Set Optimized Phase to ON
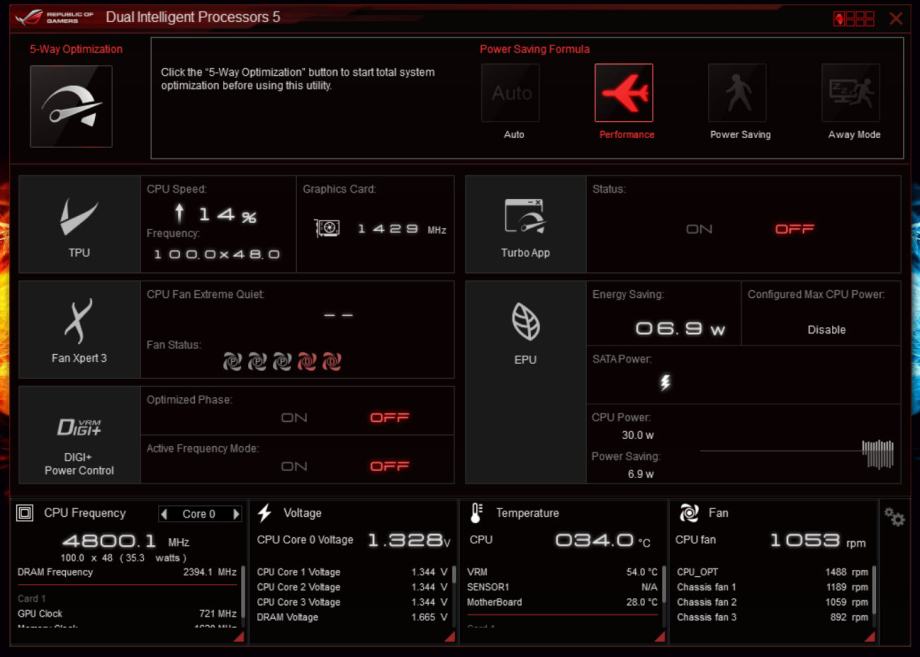Screen dimensions: 920x657 pos(294,418)
